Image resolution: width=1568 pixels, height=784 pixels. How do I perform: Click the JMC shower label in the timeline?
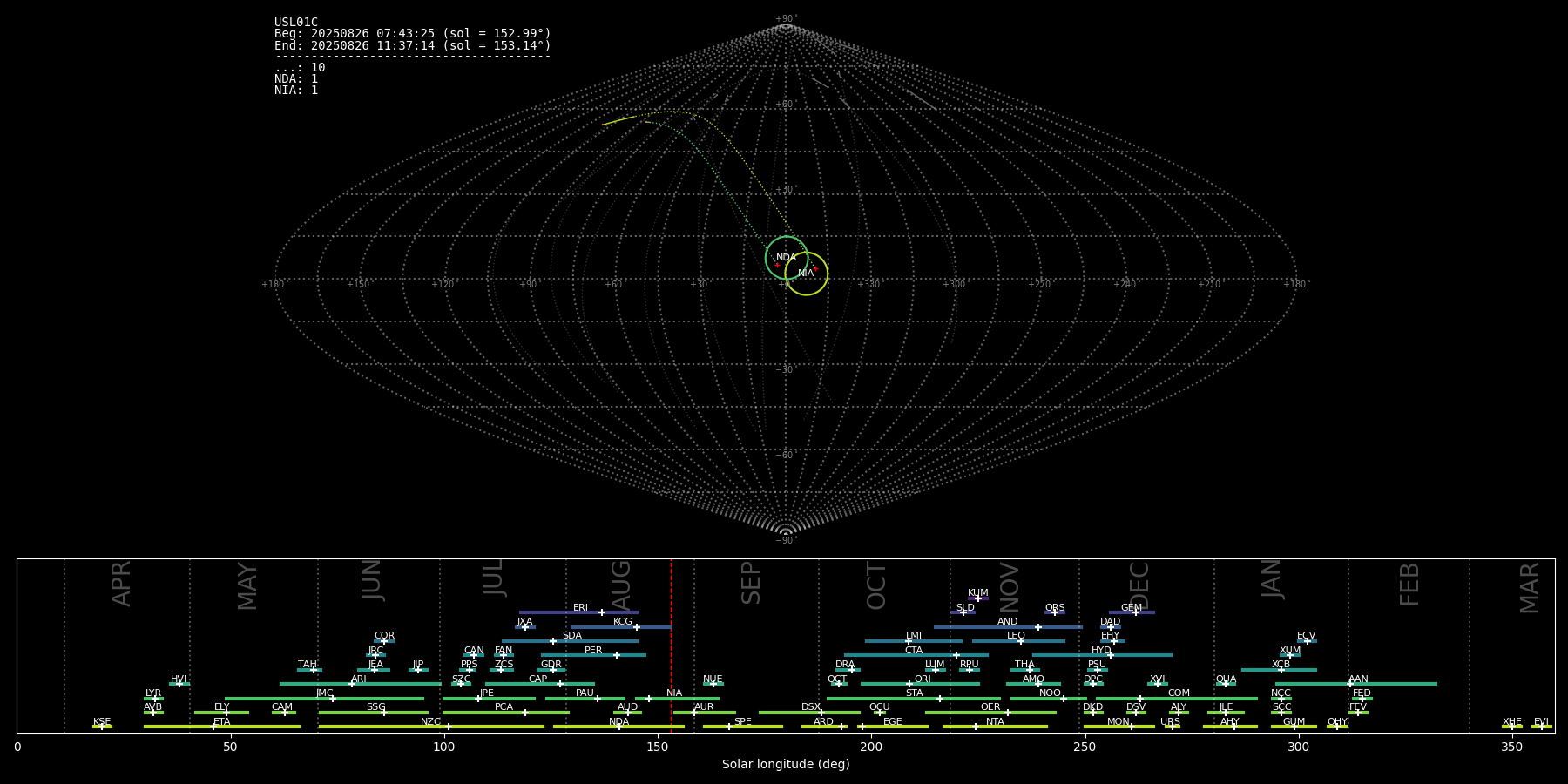[325, 693]
